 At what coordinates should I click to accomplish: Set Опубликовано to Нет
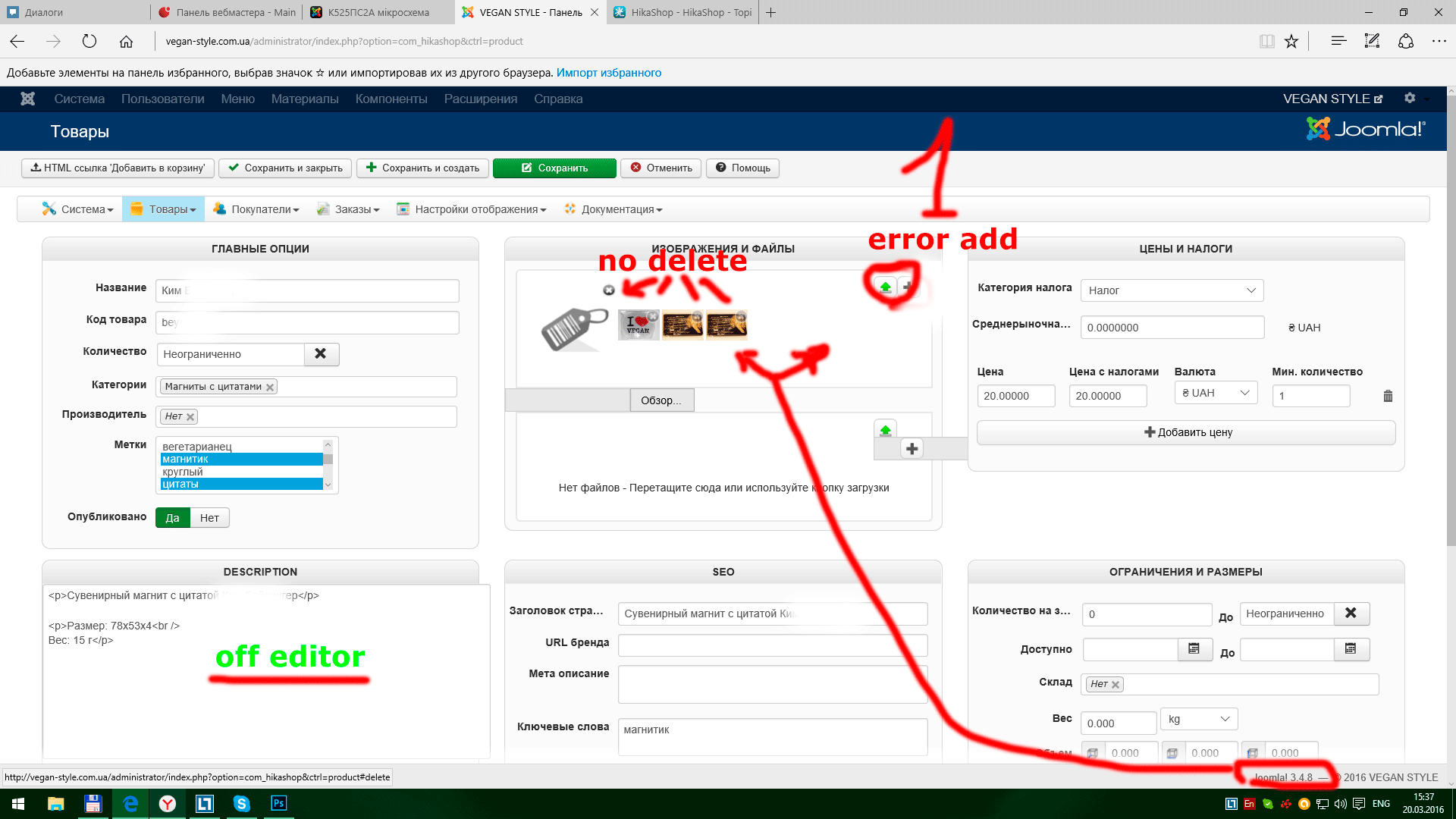point(209,518)
